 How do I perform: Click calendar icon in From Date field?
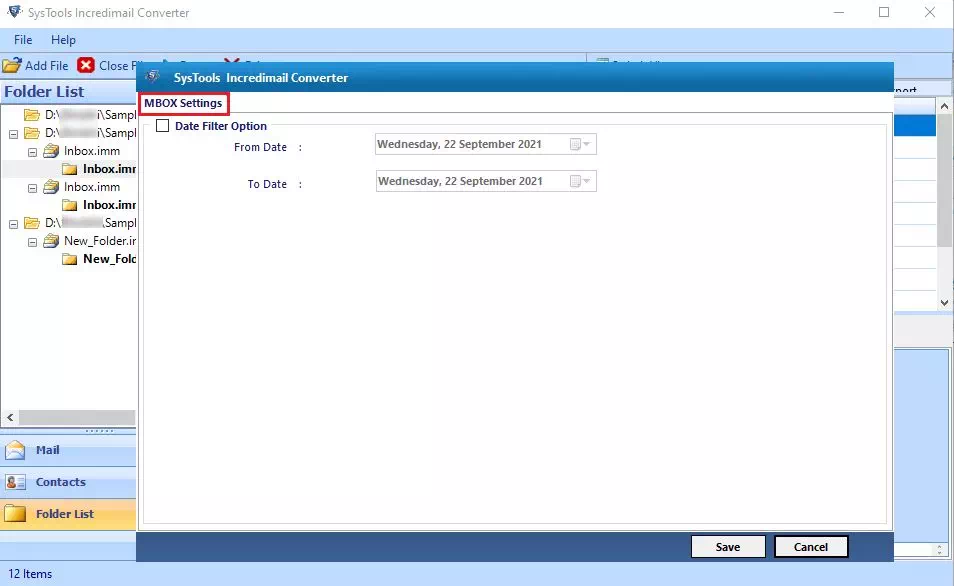tap(575, 144)
